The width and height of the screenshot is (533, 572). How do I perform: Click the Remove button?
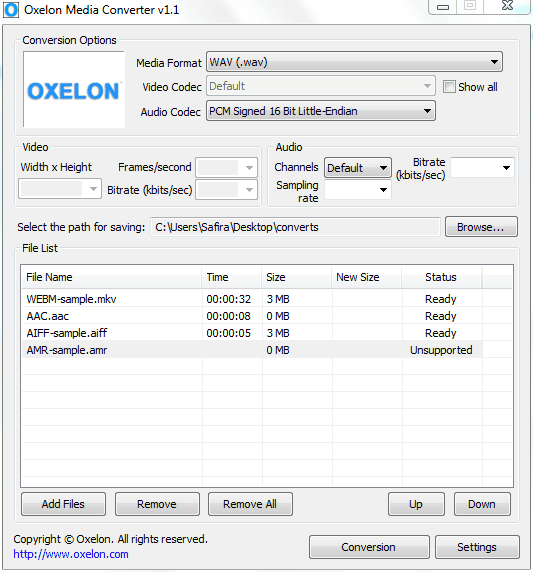(x=157, y=504)
